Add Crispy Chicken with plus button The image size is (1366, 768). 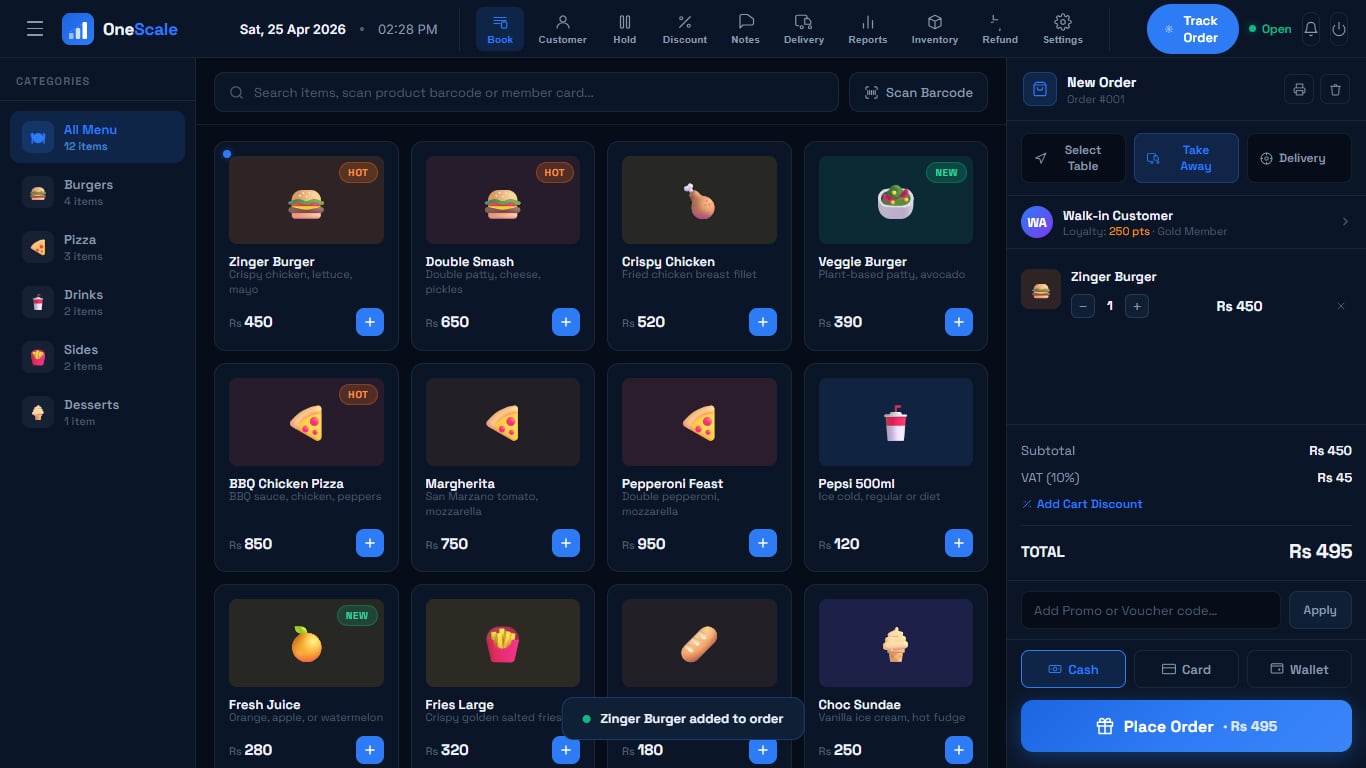coord(763,322)
